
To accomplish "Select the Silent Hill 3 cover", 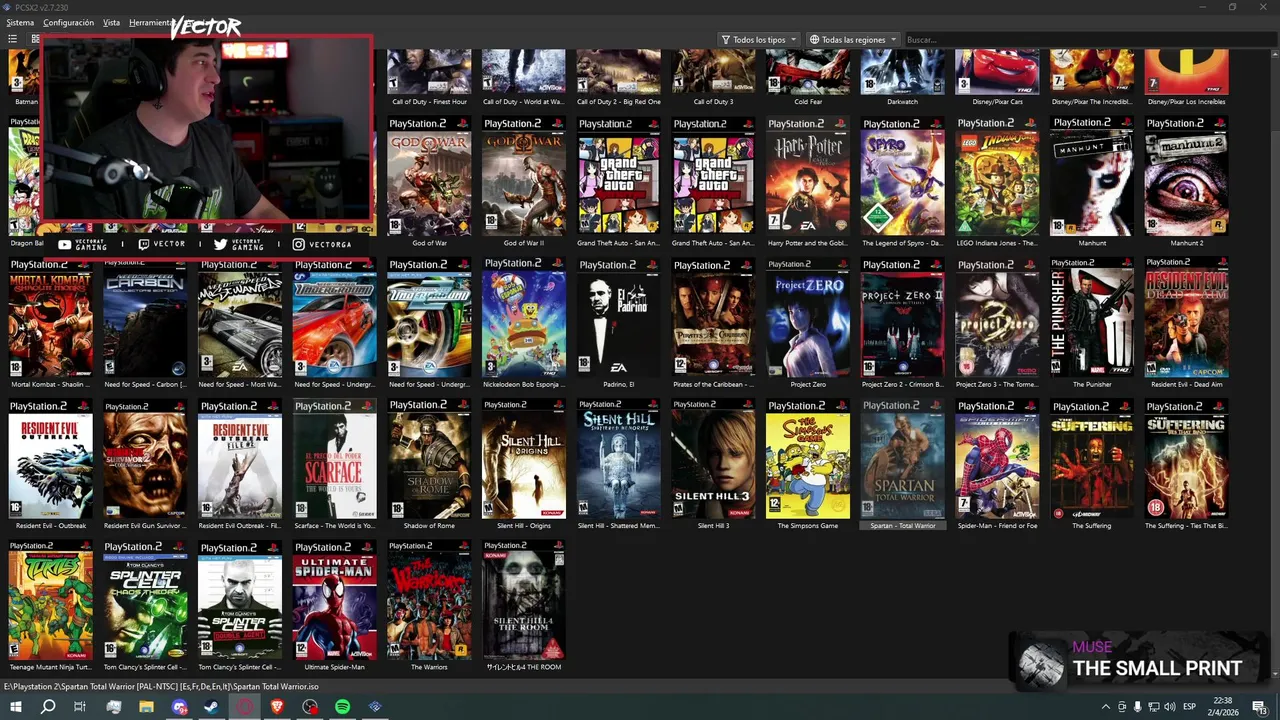I will [713, 459].
